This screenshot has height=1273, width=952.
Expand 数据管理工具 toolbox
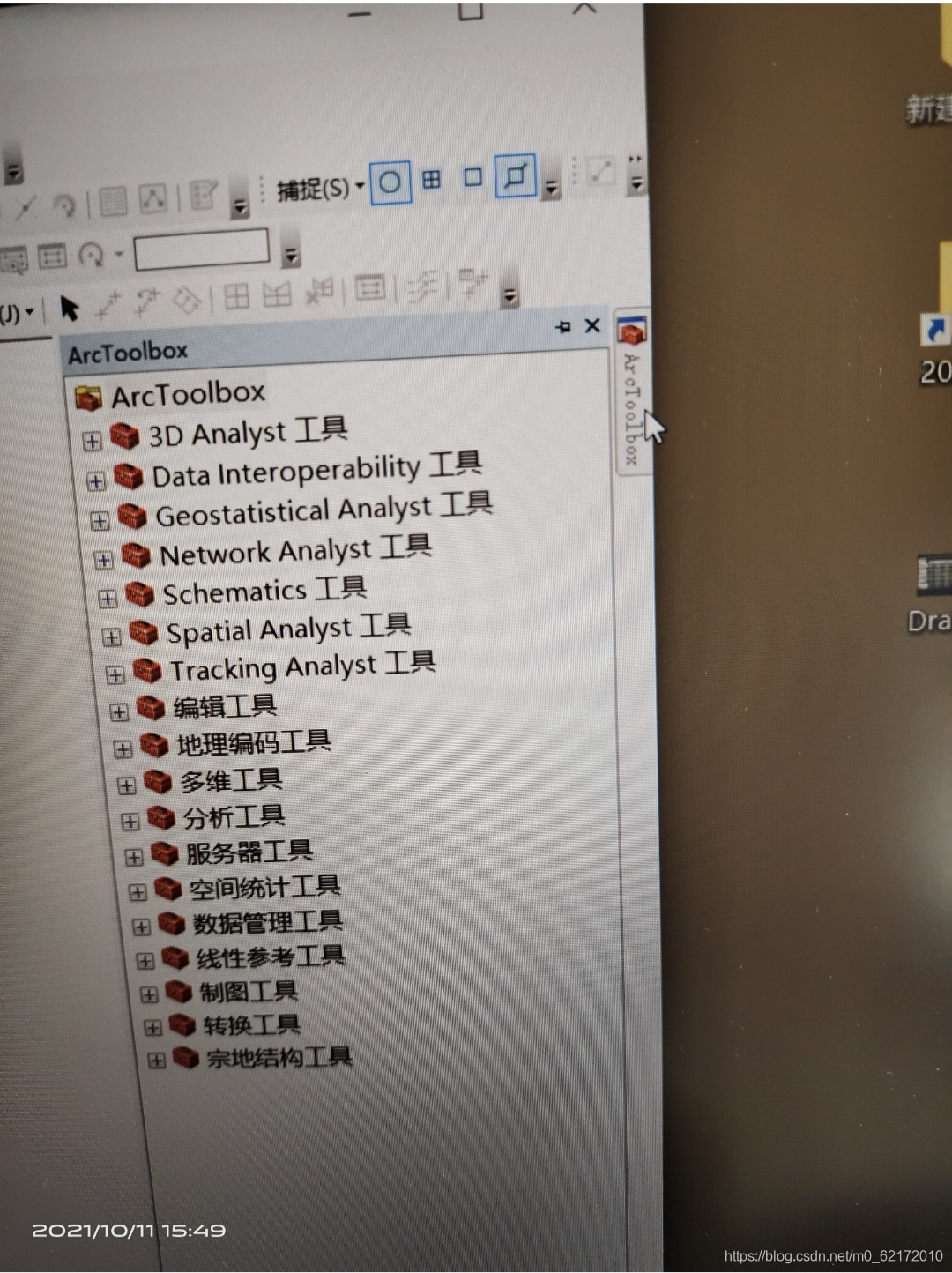click(x=141, y=927)
